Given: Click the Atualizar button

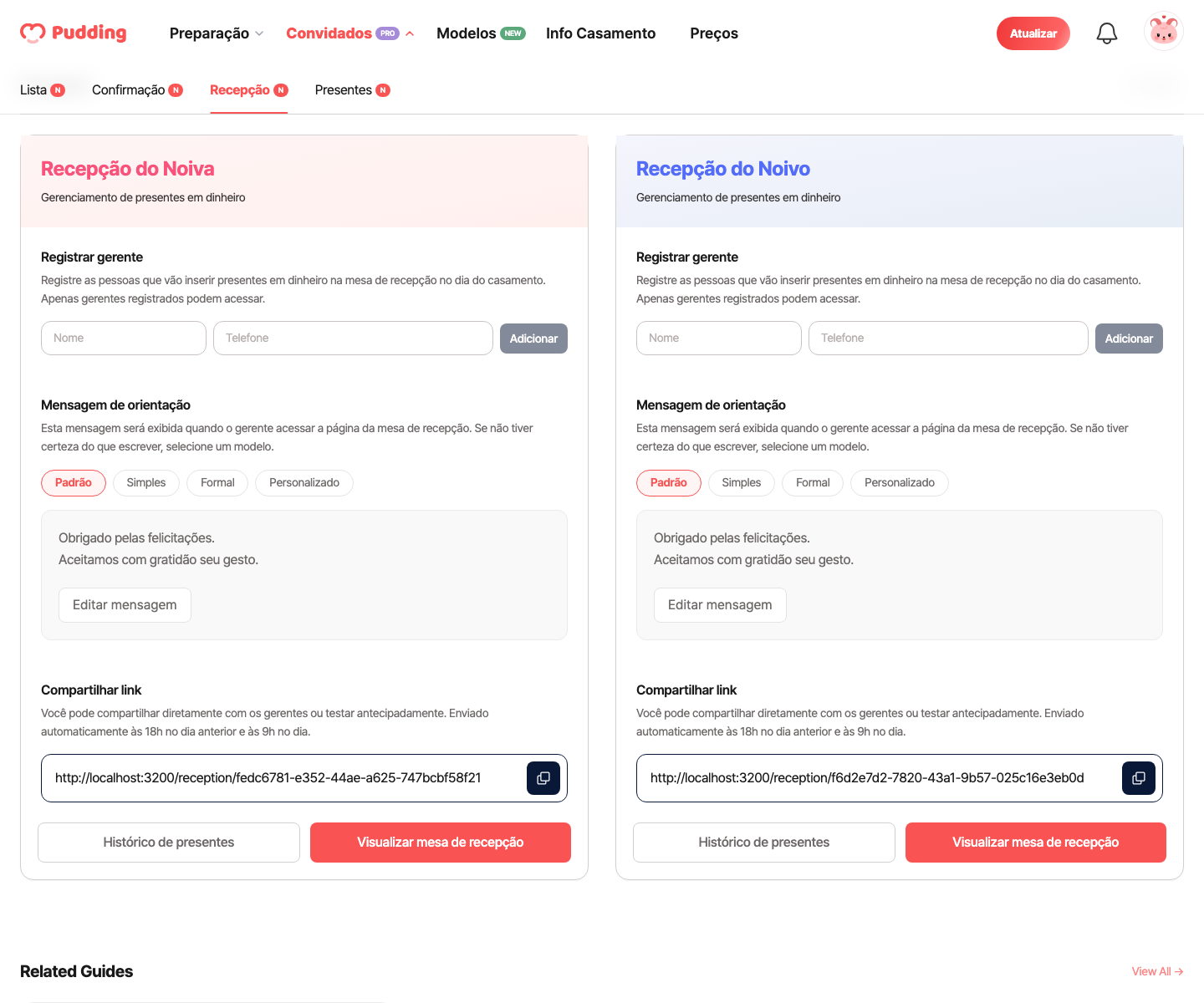Looking at the screenshot, I should 1033,33.
